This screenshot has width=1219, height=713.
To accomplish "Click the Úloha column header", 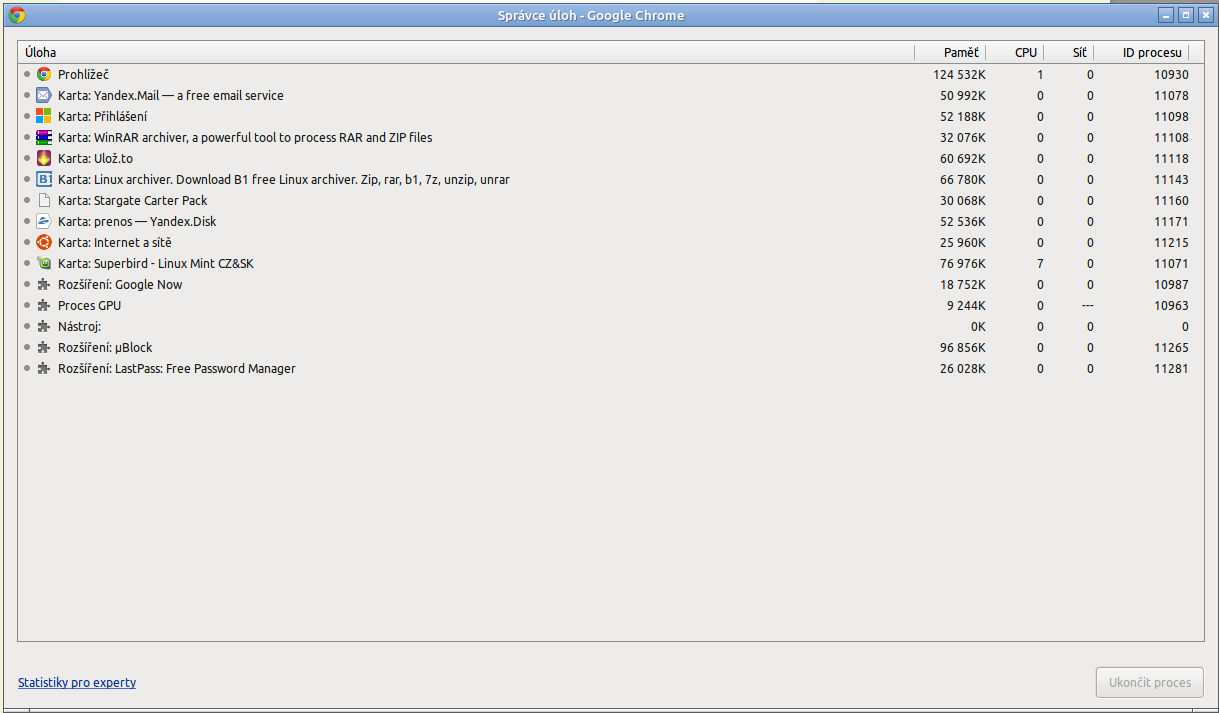I will [41, 52].
